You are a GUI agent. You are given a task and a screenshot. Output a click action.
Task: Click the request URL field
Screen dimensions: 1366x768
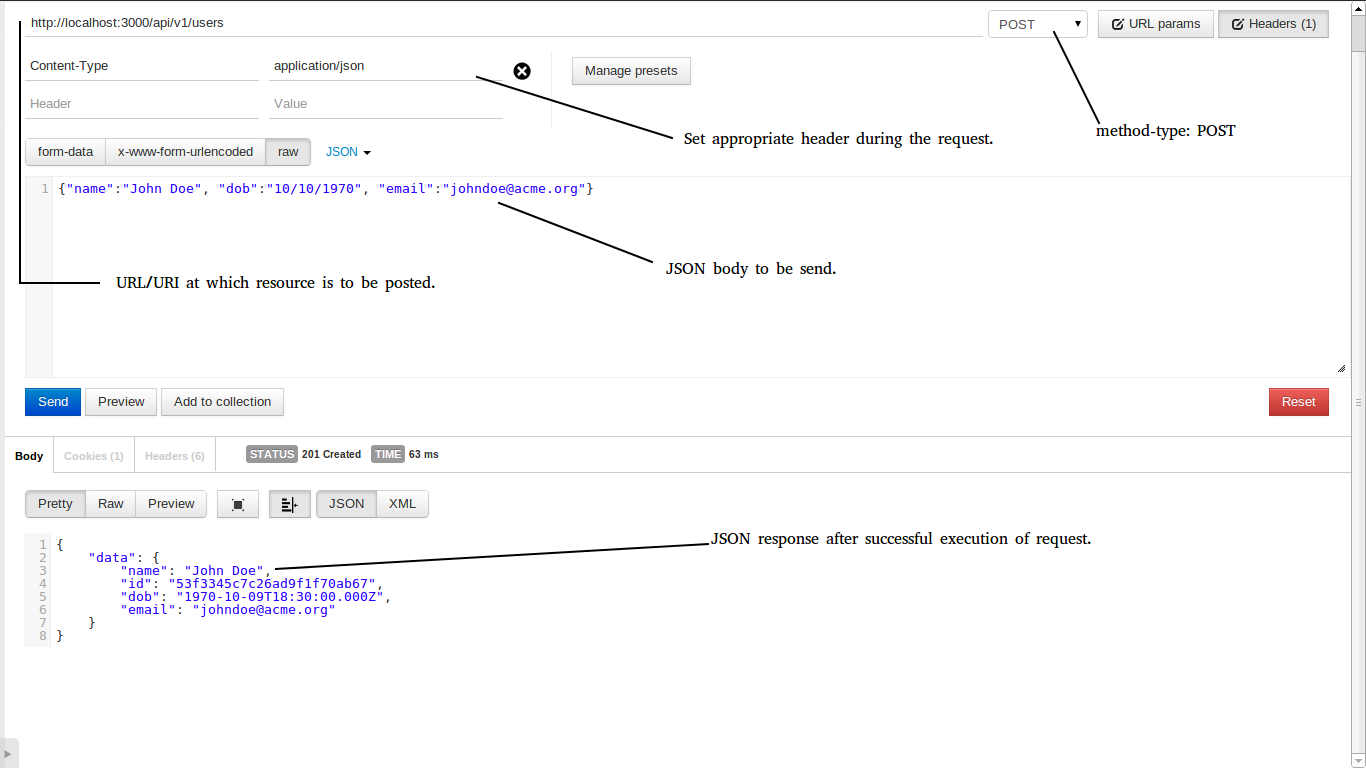click(x=503, y=23)
